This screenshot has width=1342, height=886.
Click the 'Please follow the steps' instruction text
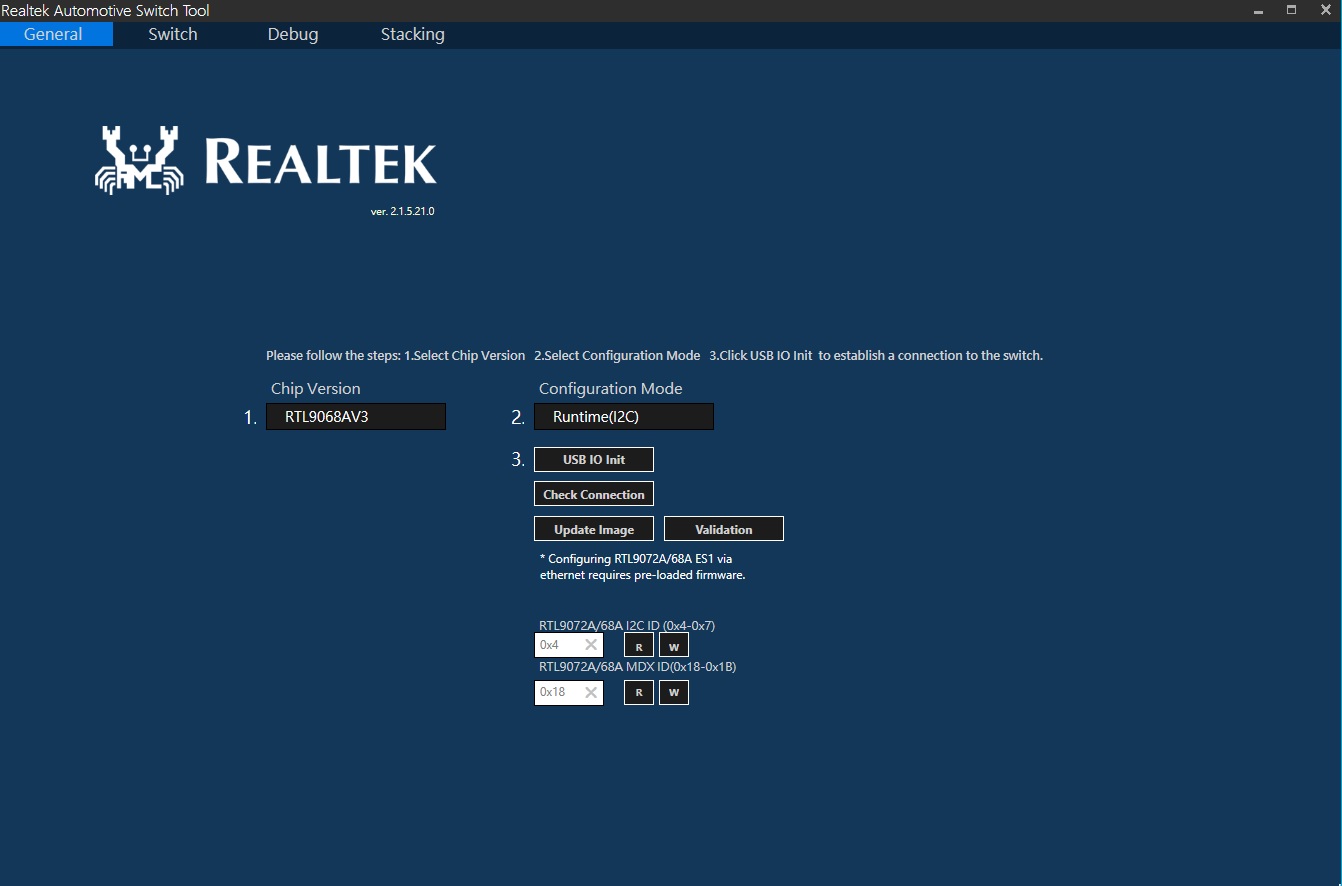tap(654, 356)
